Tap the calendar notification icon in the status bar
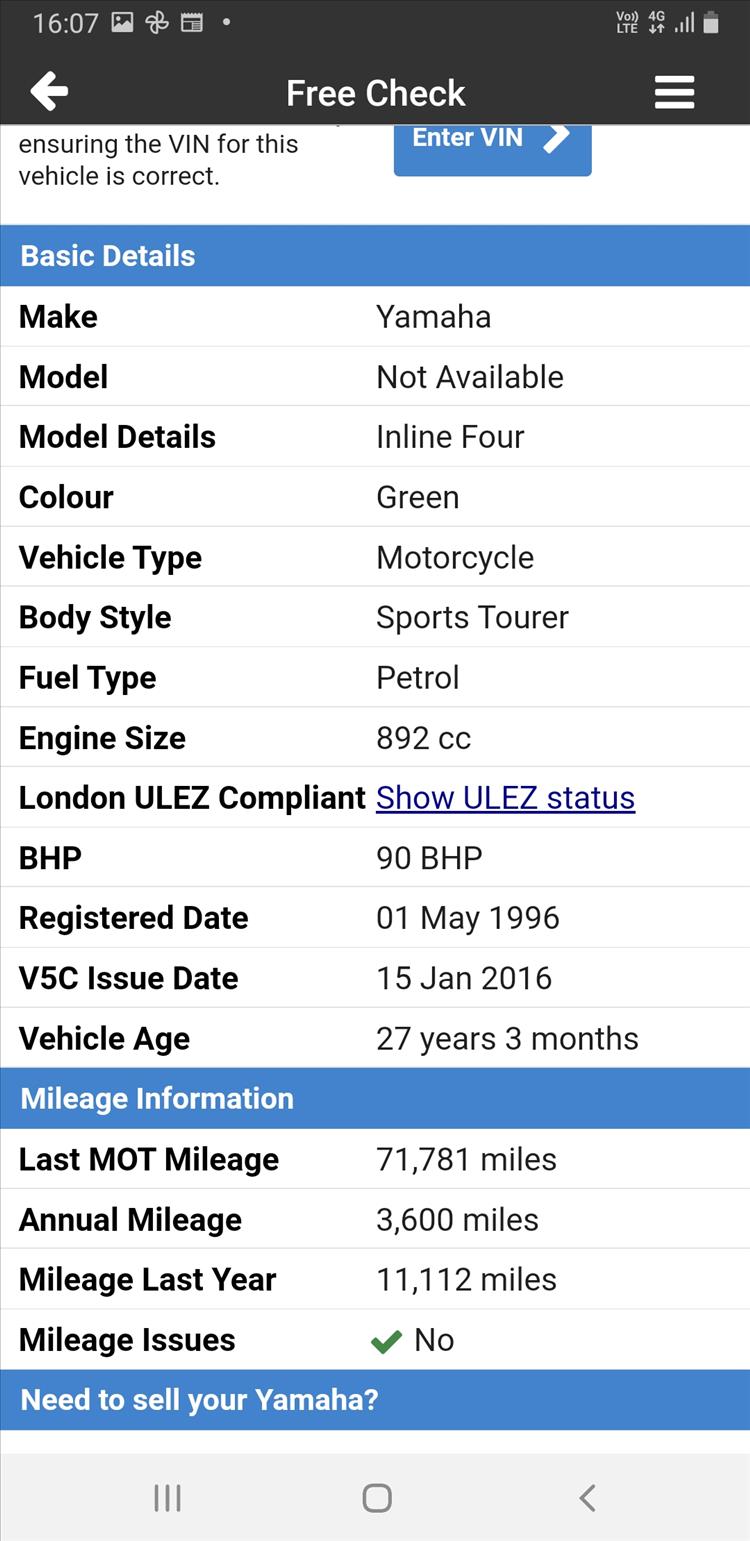The image size is (750, 1541). (192, 22)
